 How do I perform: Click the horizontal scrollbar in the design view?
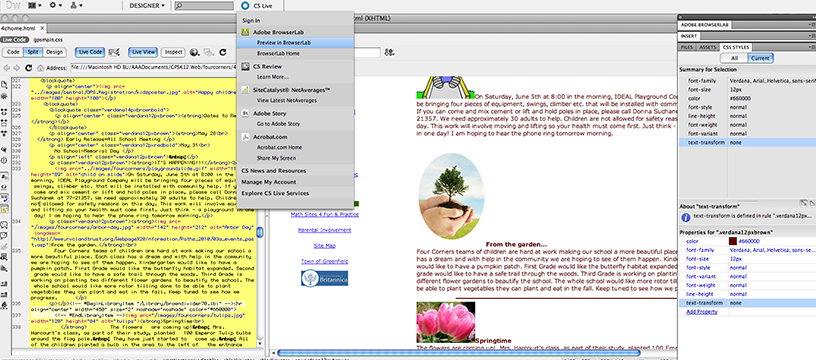coord(458,353)
